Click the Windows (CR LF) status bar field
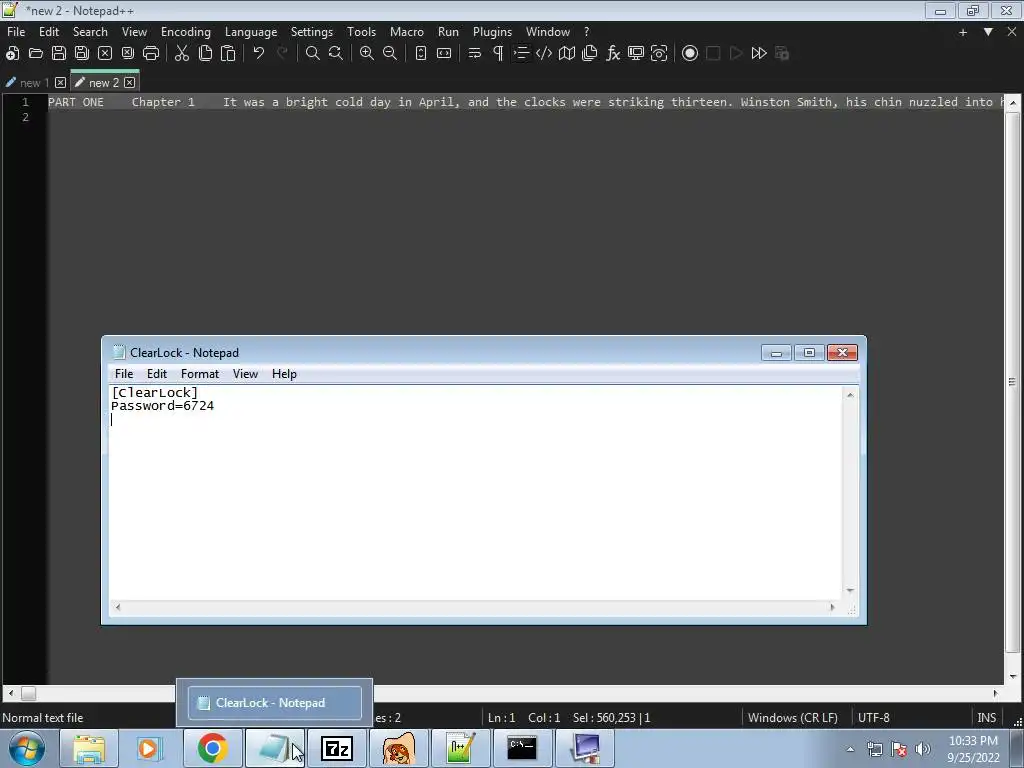This screenshot has width=1024, height=768. coord(792,718)
